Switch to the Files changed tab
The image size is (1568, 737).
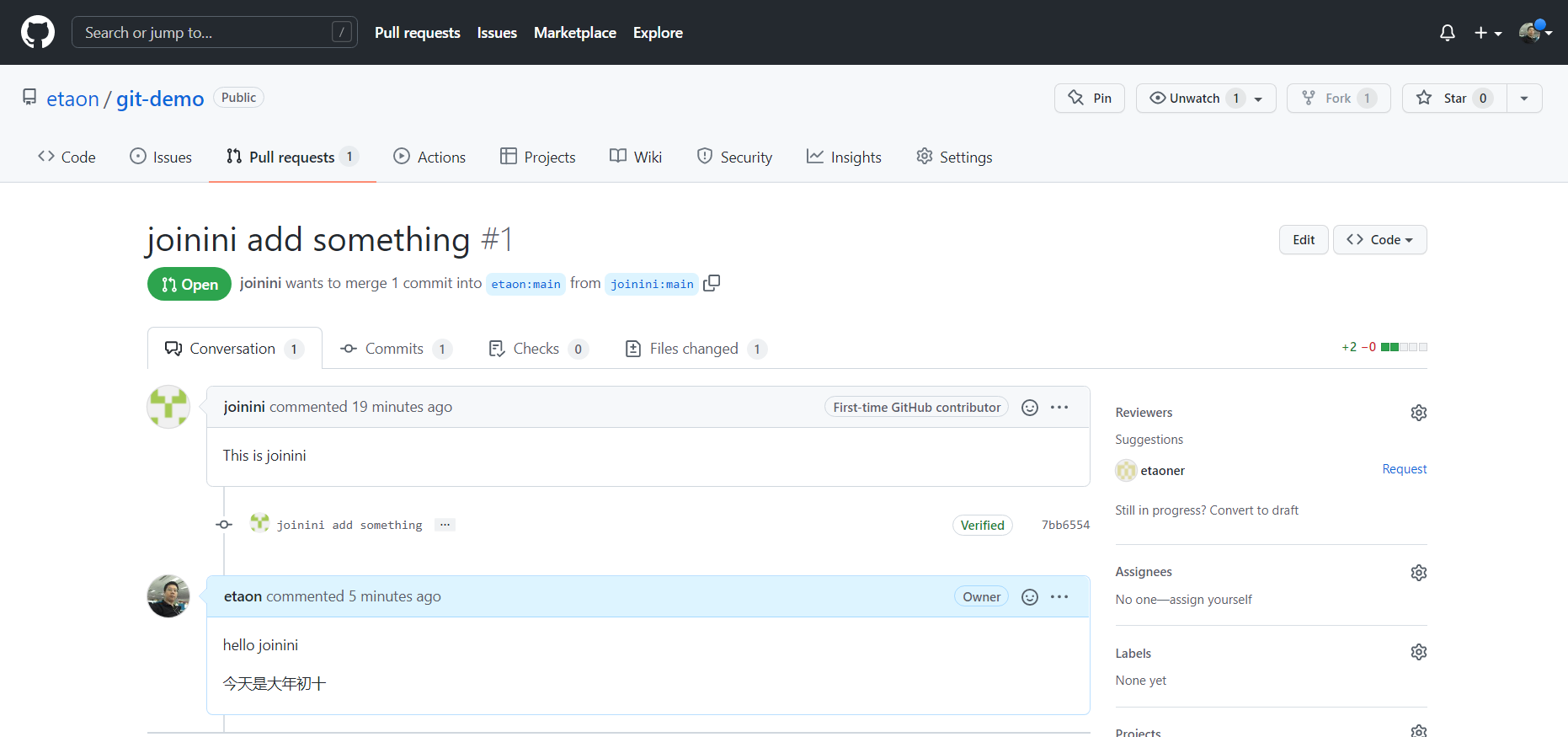click(696, 349)
